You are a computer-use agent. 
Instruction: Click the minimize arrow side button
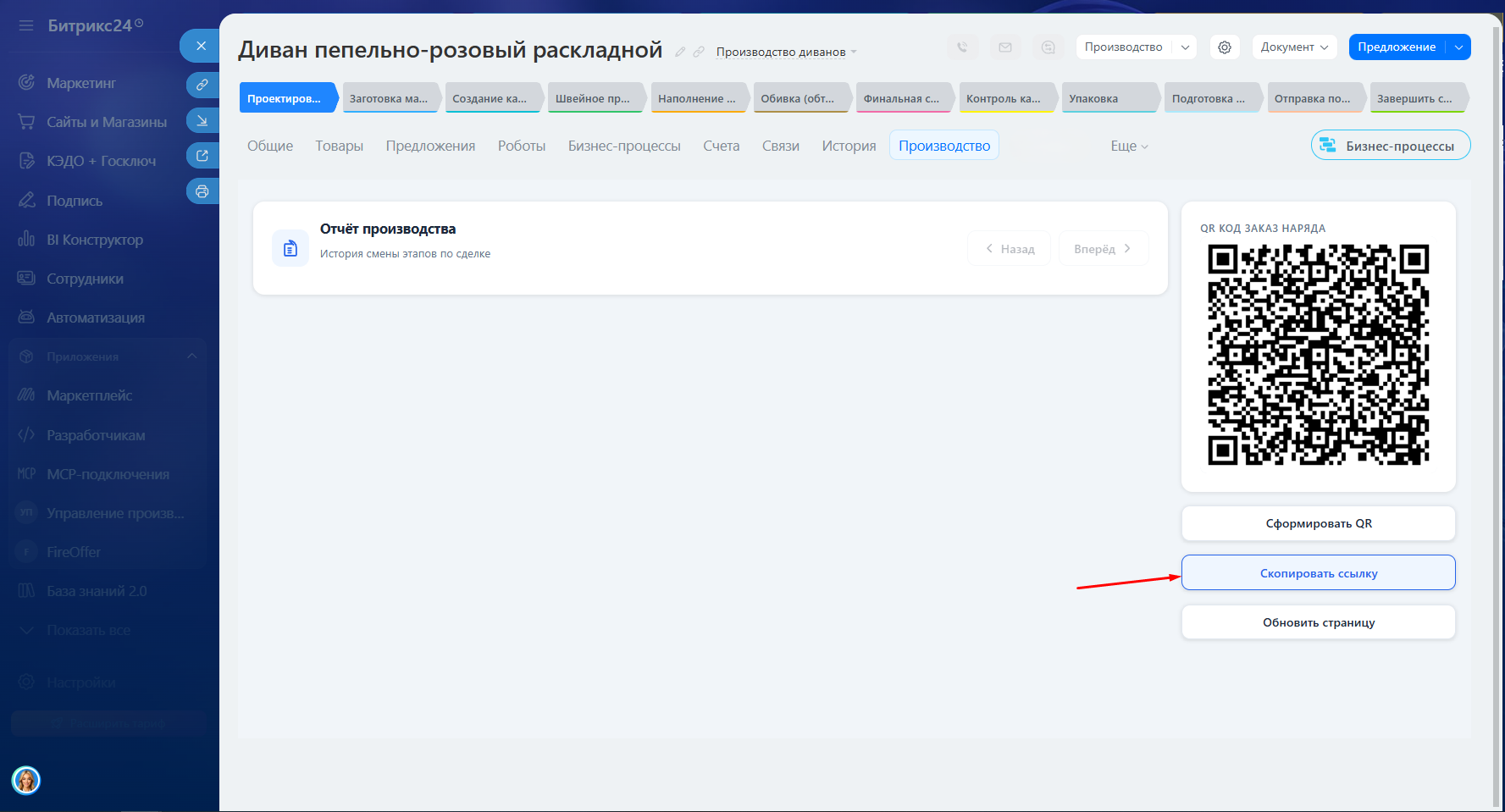(202, 120)
